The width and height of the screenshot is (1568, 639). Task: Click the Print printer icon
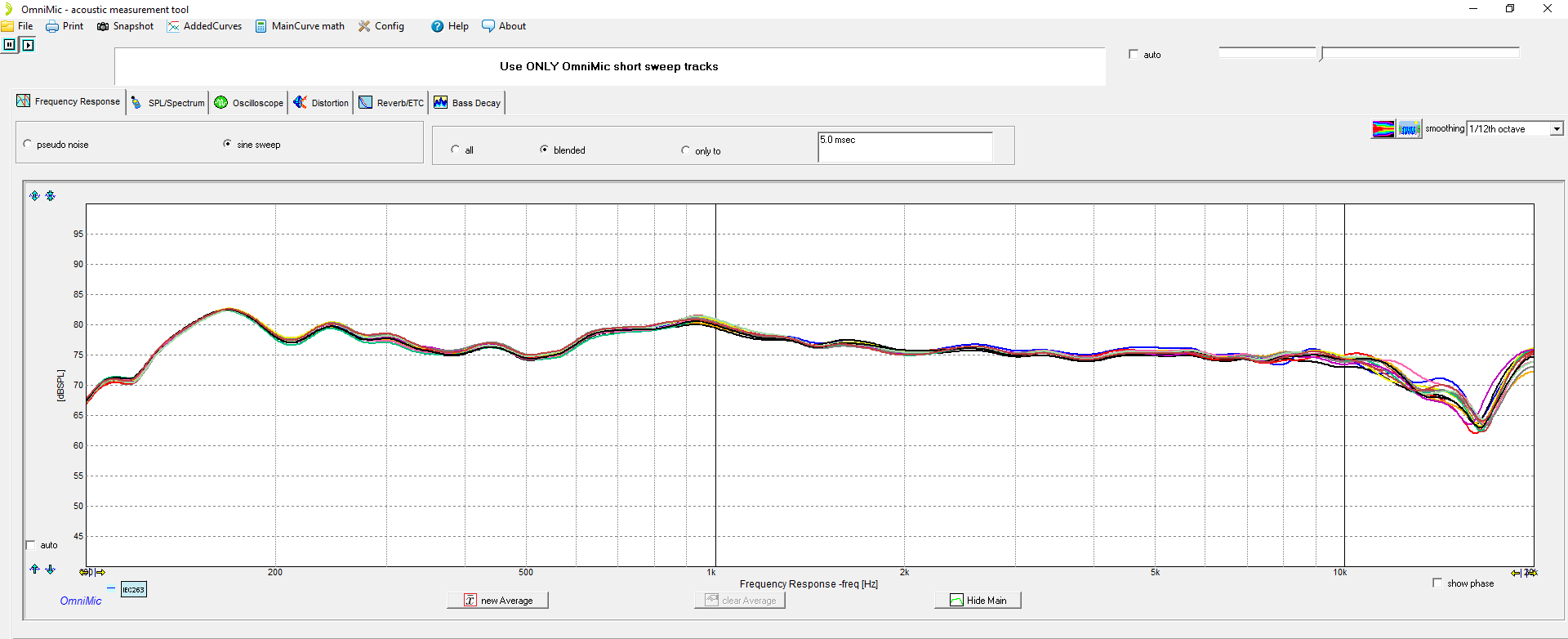coord(52,26)
